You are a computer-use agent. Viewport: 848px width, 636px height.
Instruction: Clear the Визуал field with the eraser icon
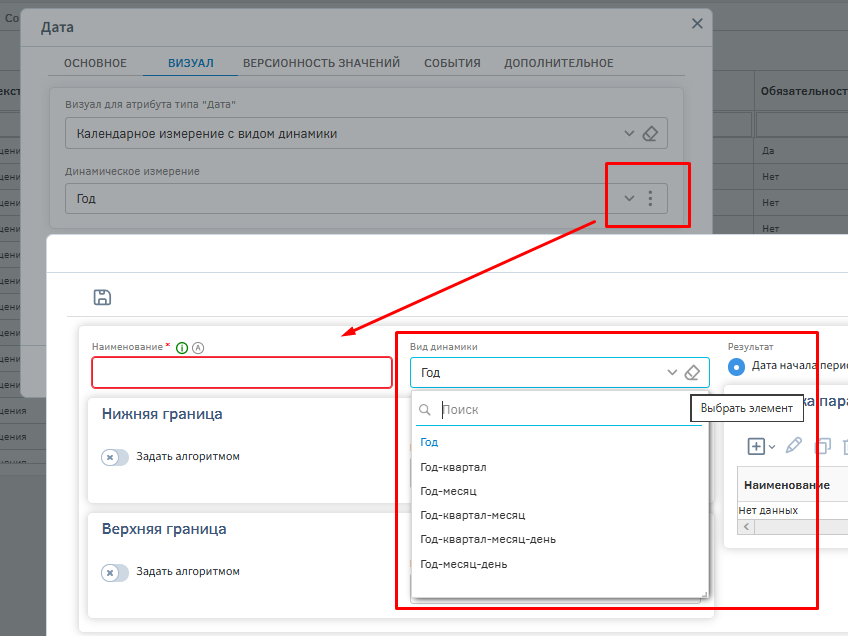point(650,133)
